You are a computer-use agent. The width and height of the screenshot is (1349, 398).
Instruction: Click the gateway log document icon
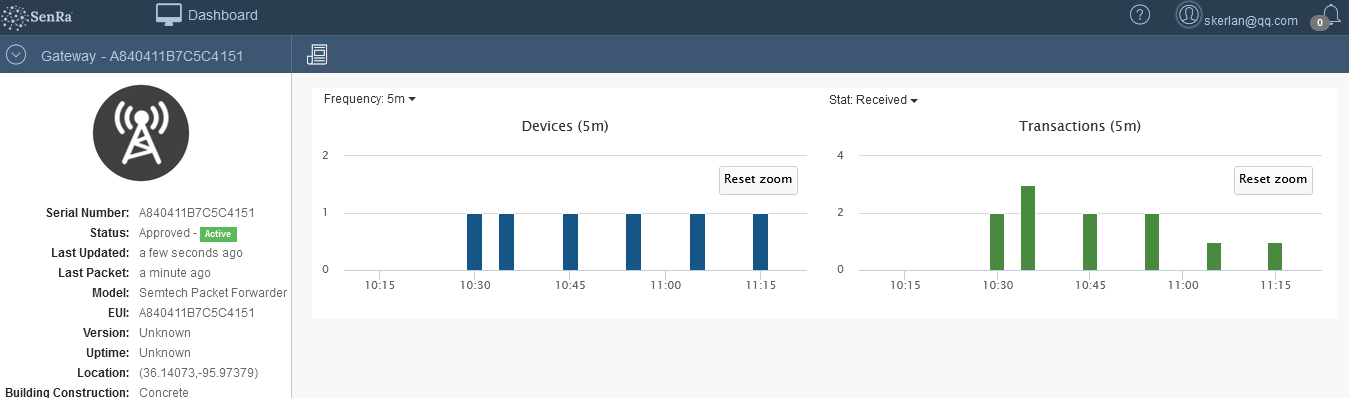(x=317, y=54)
